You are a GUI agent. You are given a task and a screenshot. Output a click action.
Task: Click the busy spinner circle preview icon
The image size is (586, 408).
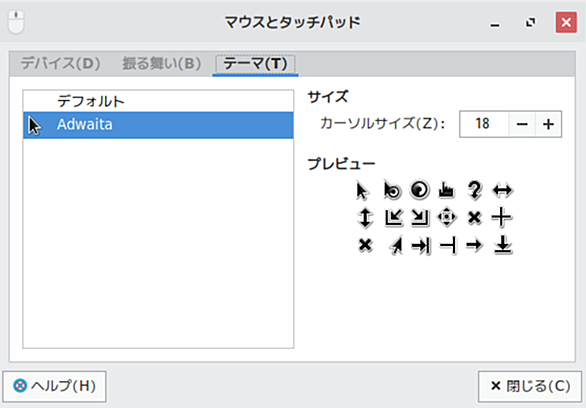(419, 190)
